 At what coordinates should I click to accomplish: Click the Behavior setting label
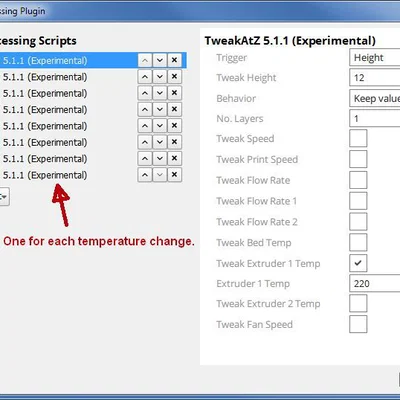pyautogui.click(x=236, y=99)
